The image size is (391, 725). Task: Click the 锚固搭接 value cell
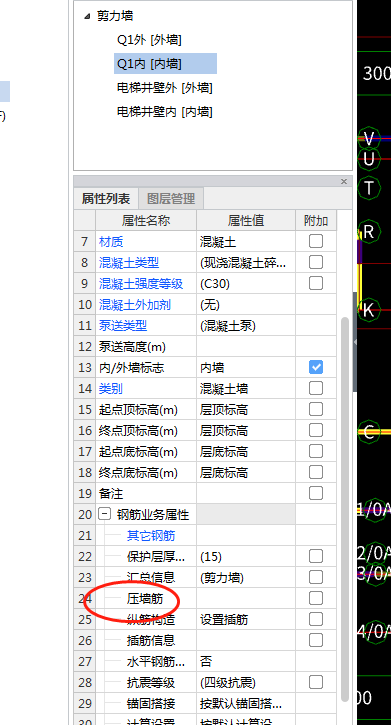point(246,704)
